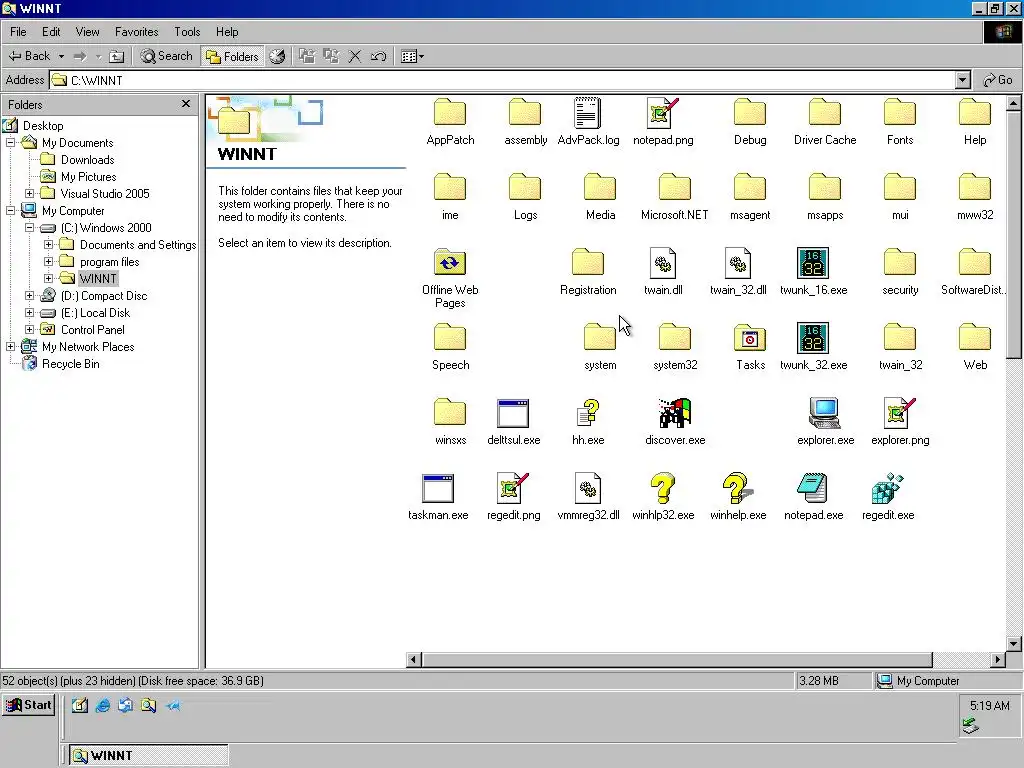Click the horizontal scrollbar right arrow
The image size is (1024, 768).
click(x=997, y=660)
